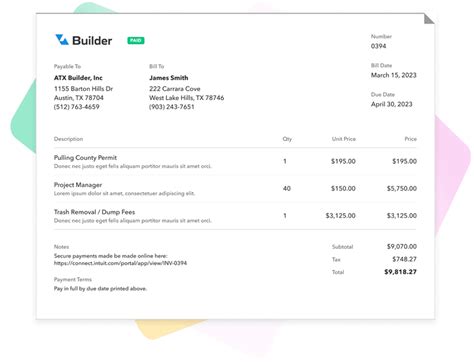
Task: Select the 'Pay in full by due date' text
Action: click(x=100, y=289)
